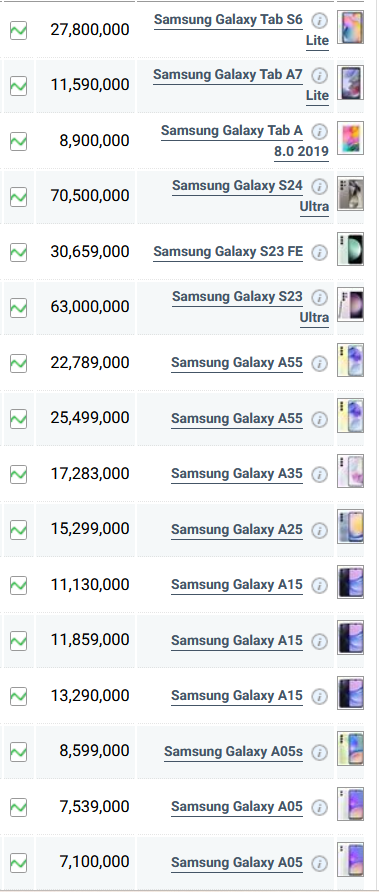This screenshot has width=379, height=892.
Task: Click info icon for Galaxy A05s
Action: tap(320, 752)
